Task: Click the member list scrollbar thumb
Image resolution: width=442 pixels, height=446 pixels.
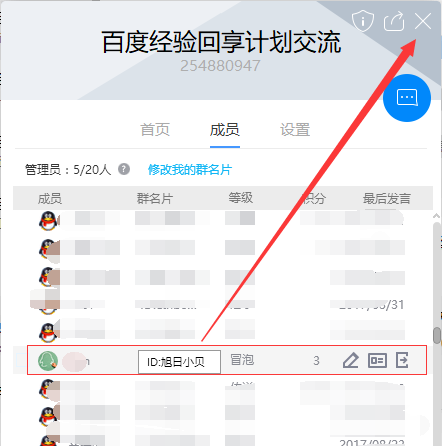Action: click(x=437, y=335)
